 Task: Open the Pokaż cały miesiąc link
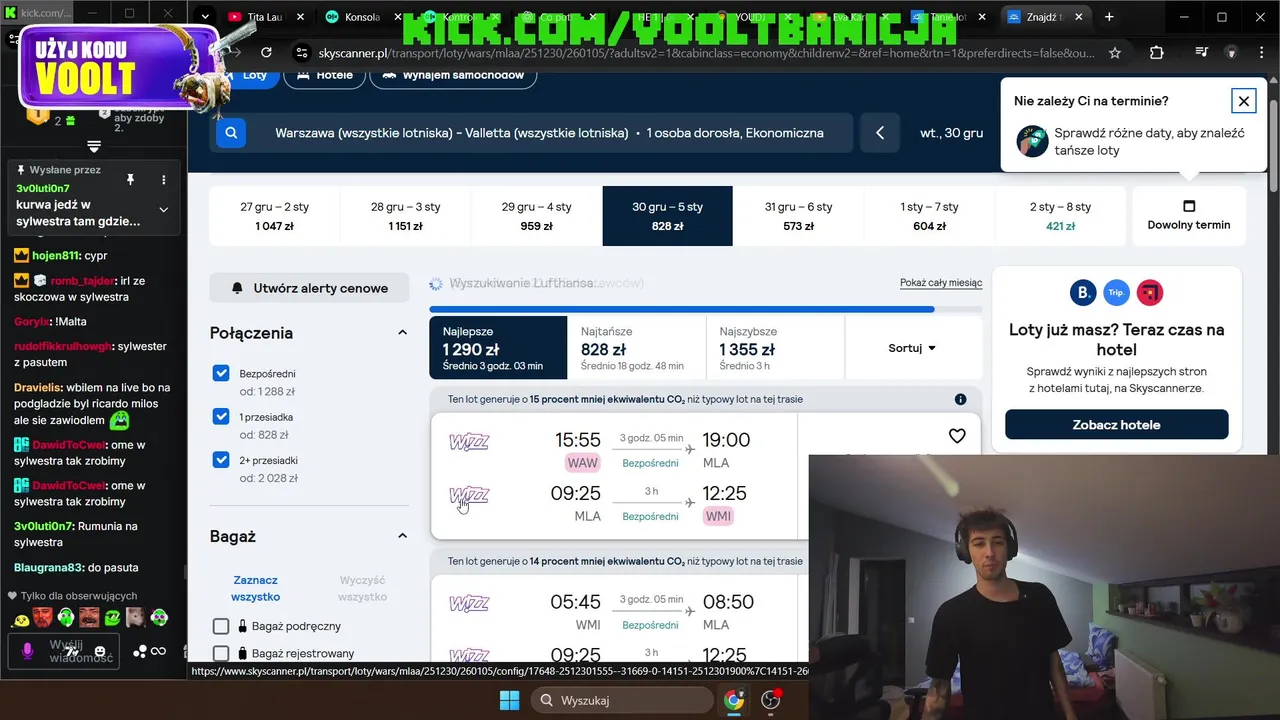941,283
